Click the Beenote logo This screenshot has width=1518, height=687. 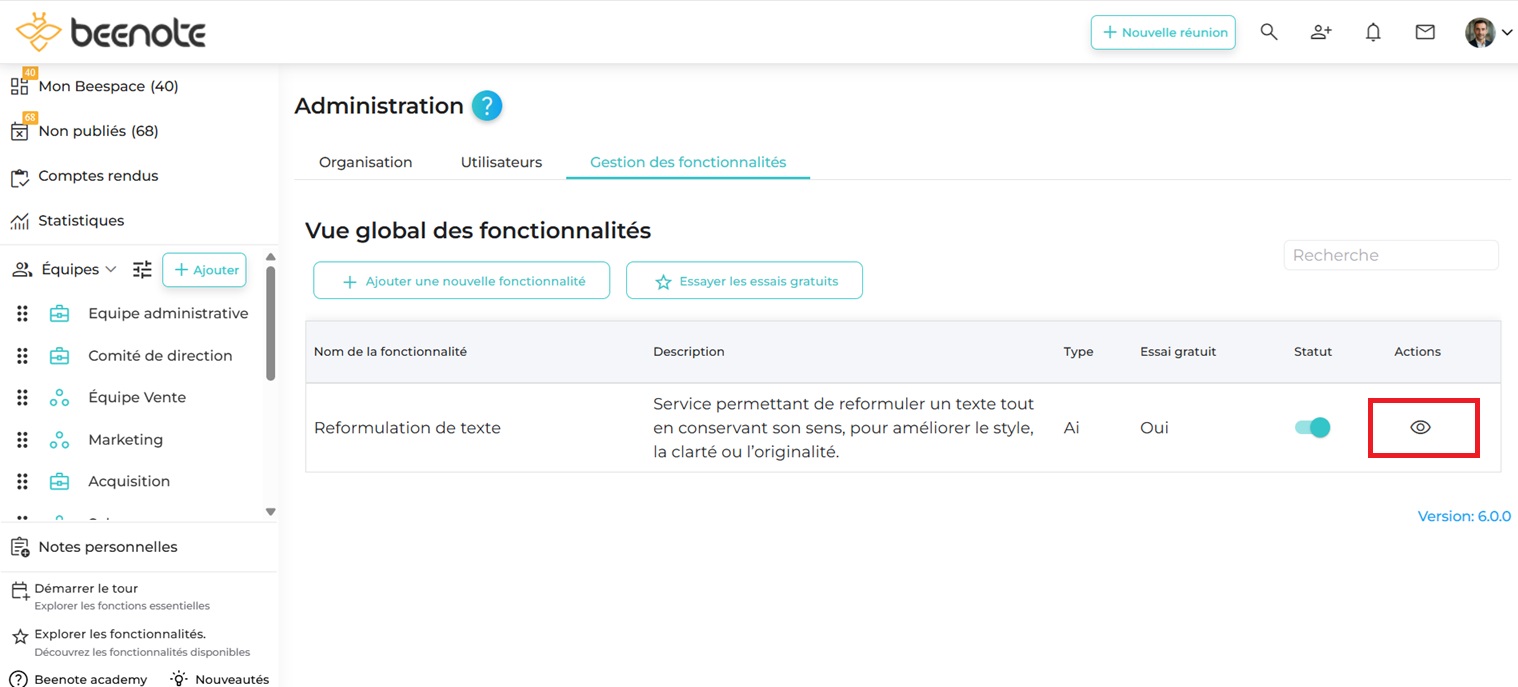[x=111, y=32]
